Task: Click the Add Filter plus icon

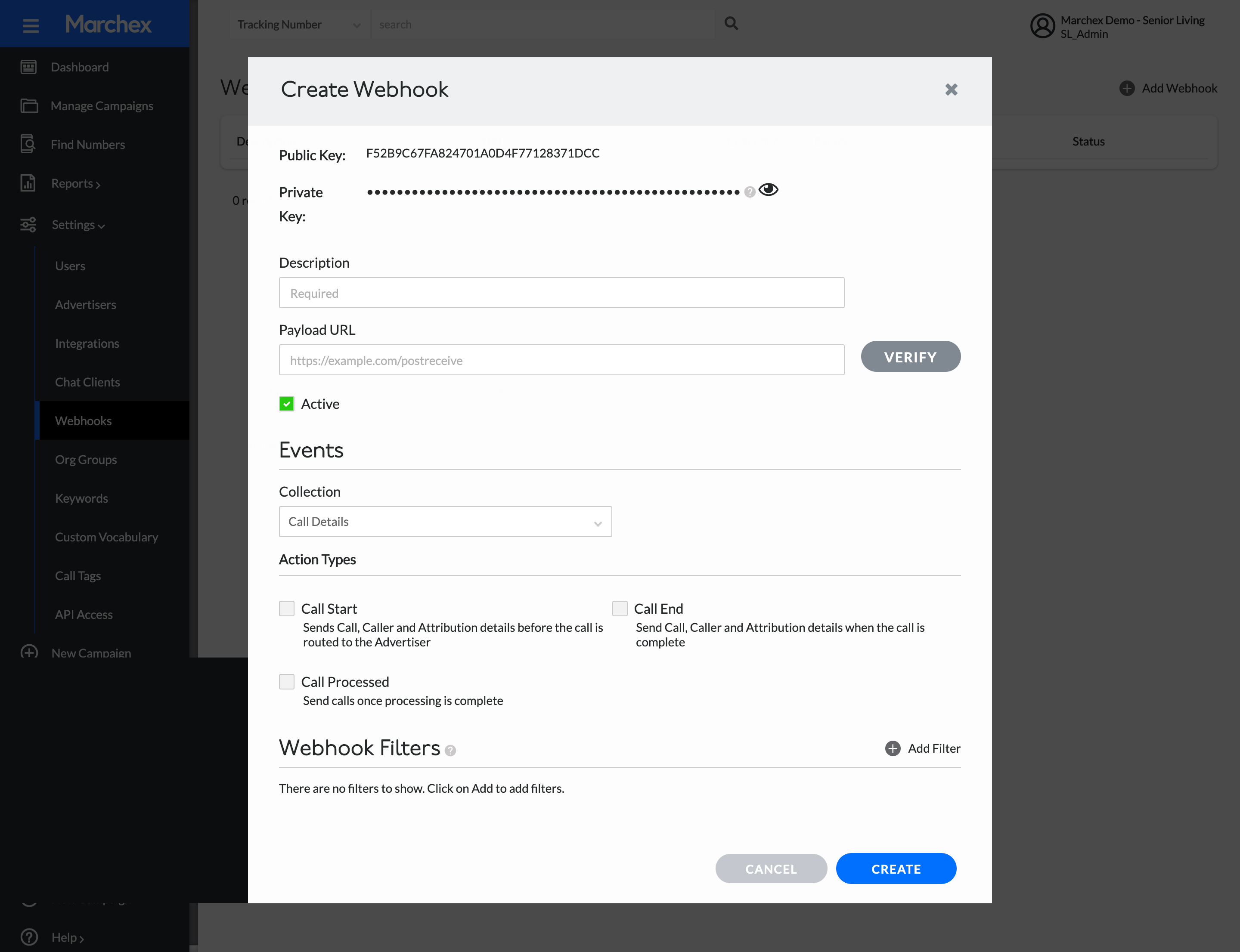Action: click(x=893, y=748)
